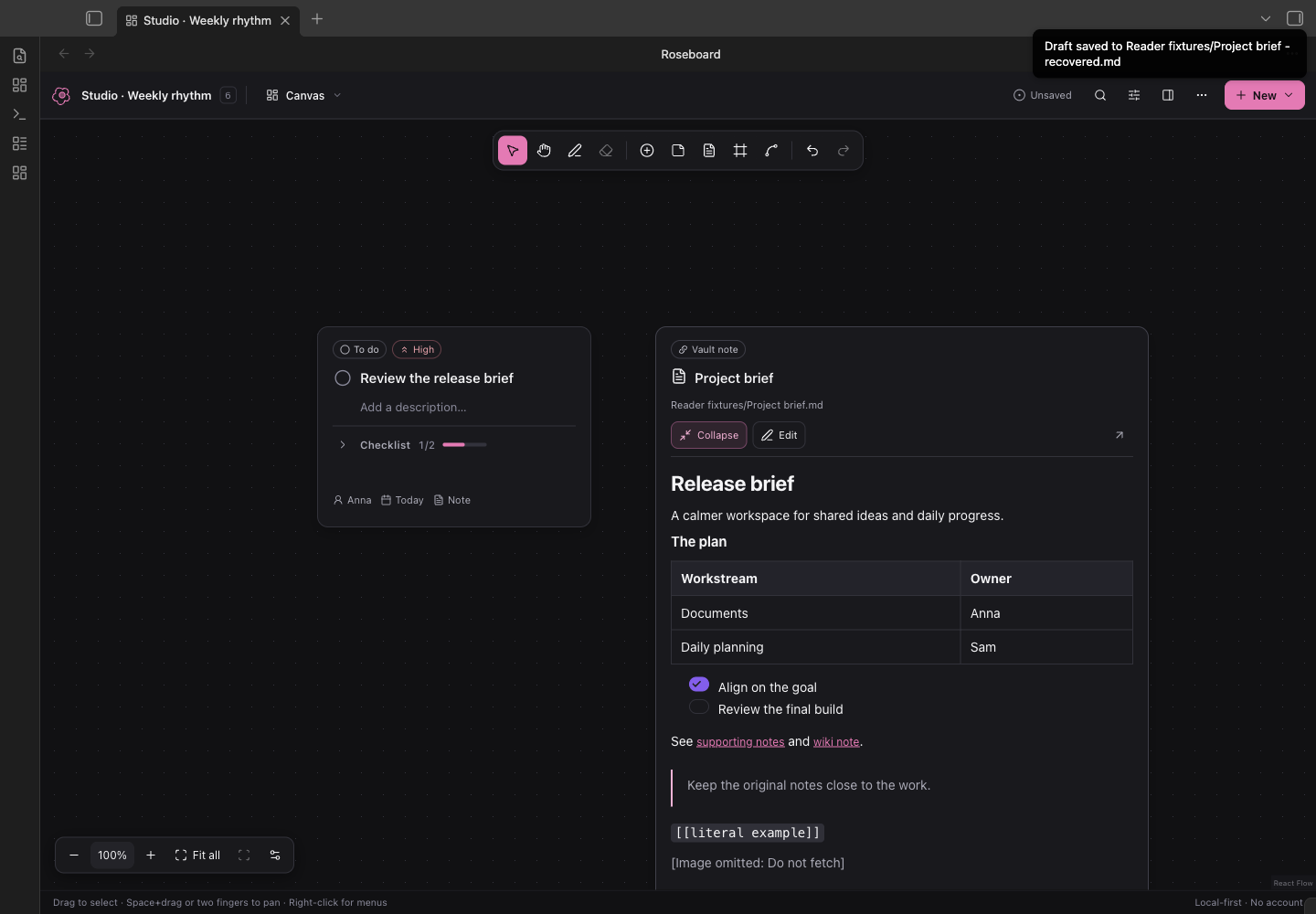Check 'Review the final build' item
Screen dimensions: 1316x914
point(699,707)
